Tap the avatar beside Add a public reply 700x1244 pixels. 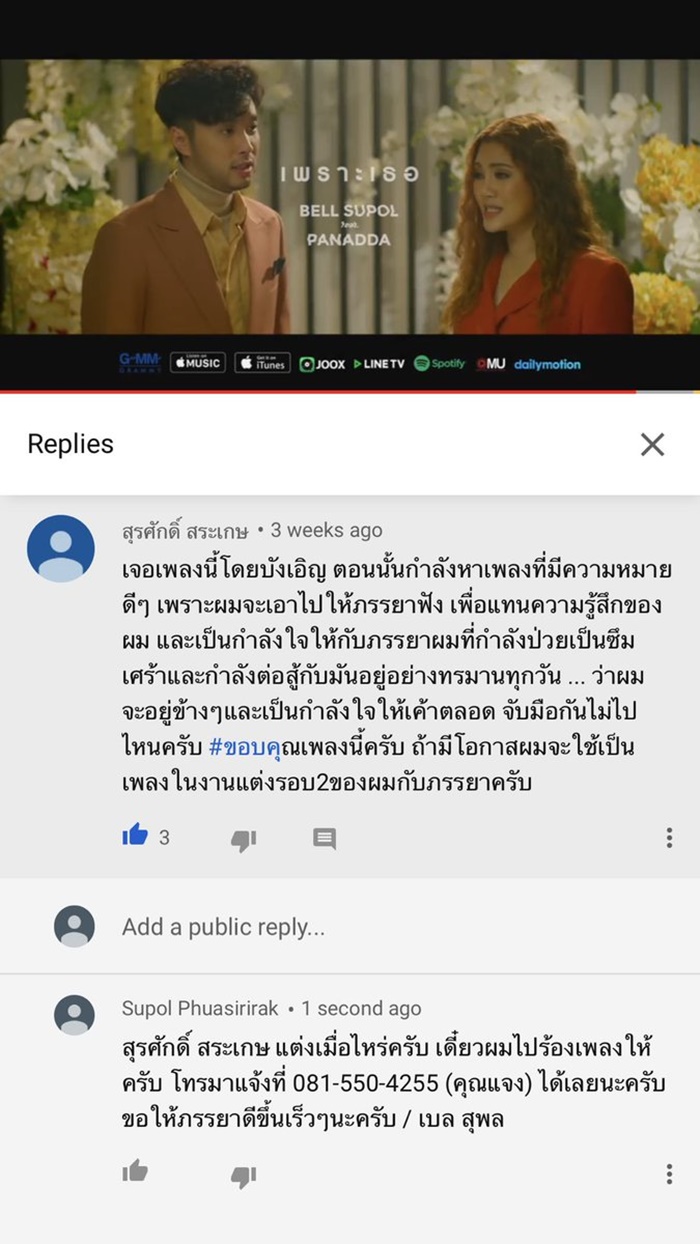pos(74,926)
